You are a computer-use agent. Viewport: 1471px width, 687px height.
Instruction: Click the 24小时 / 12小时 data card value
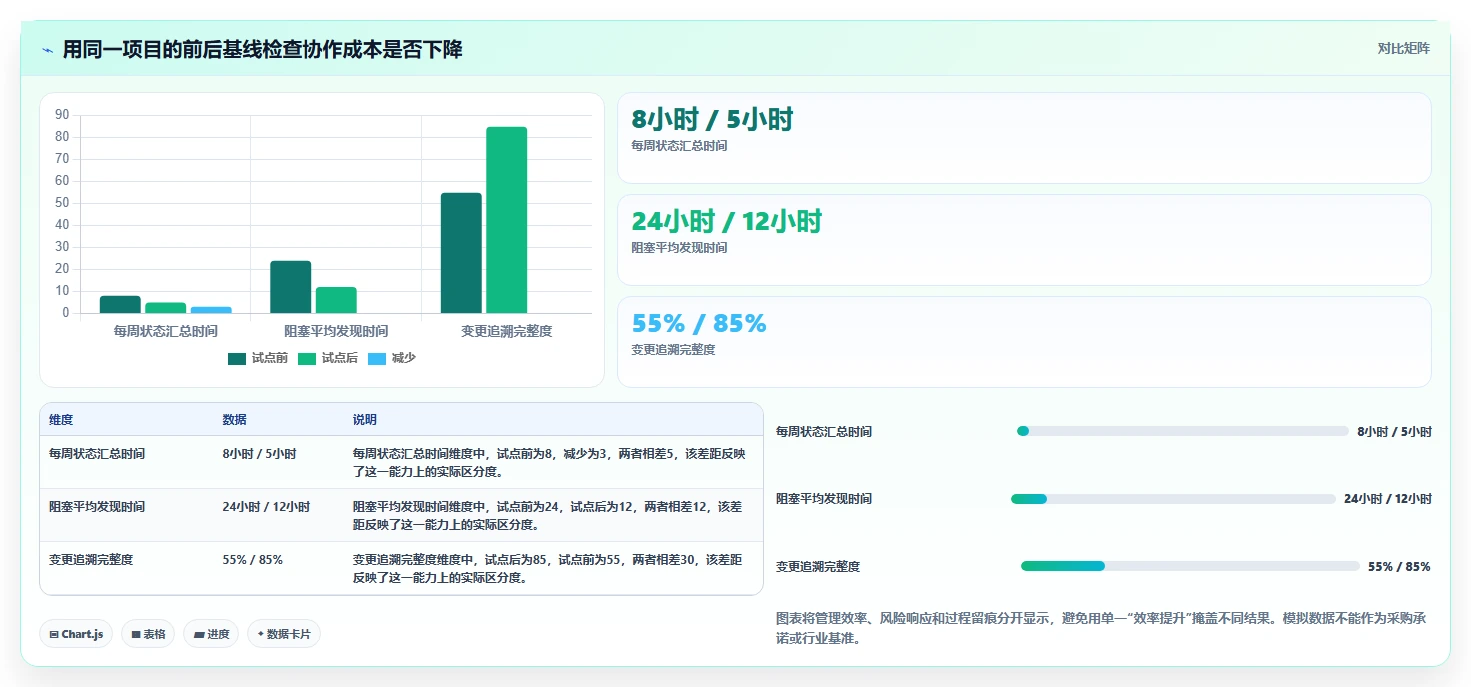click(726, 221)
